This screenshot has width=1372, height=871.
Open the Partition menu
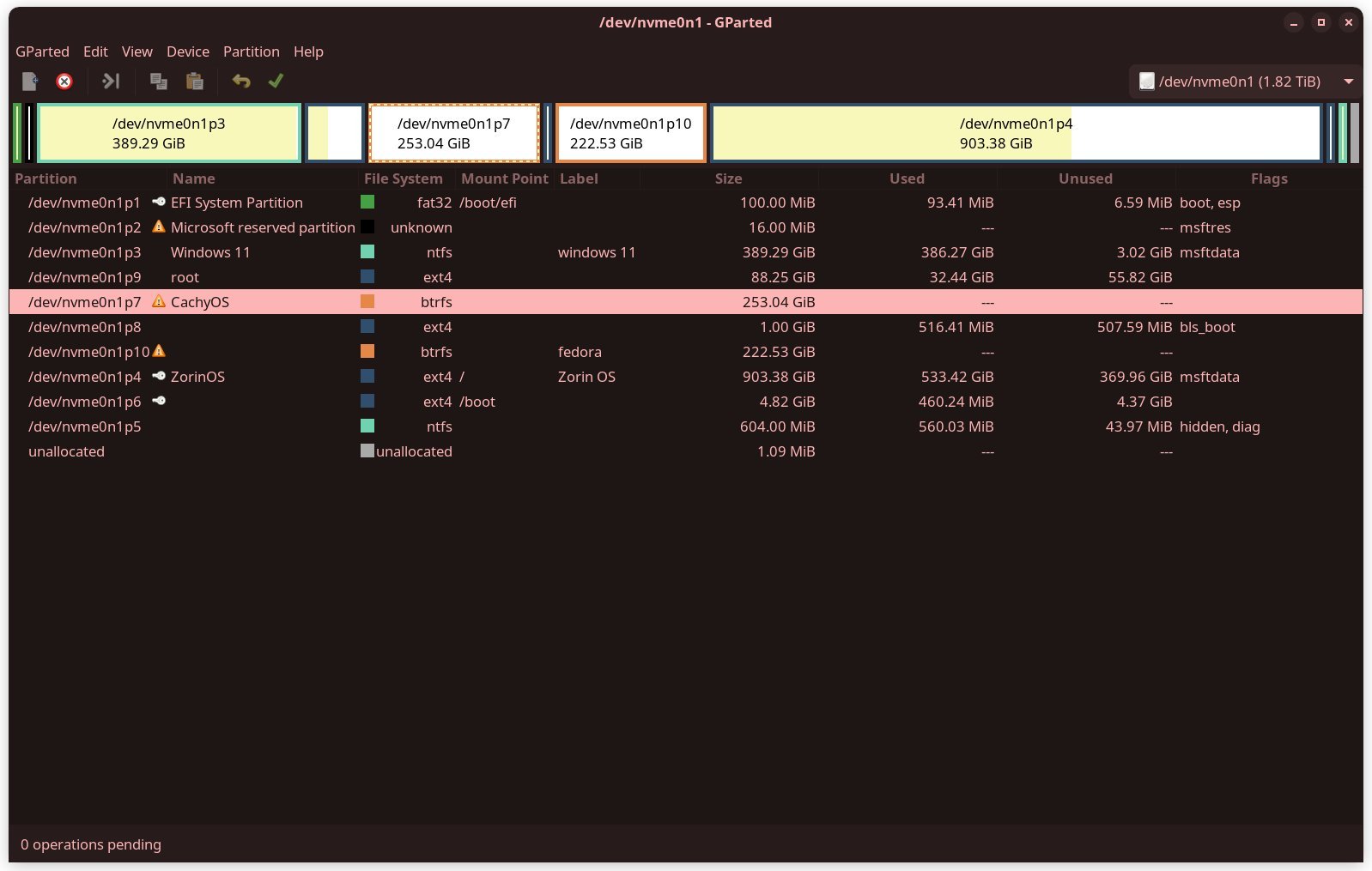click(x=252, y=51)
